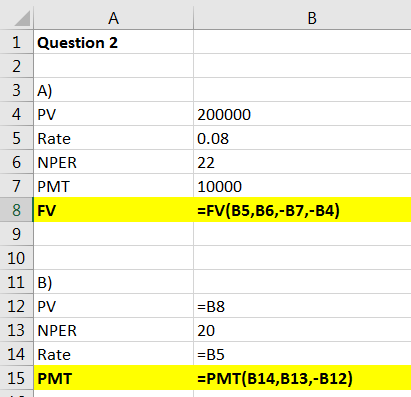
Task: Click the 'Question 2' title cell
Action: coord(113,42)
